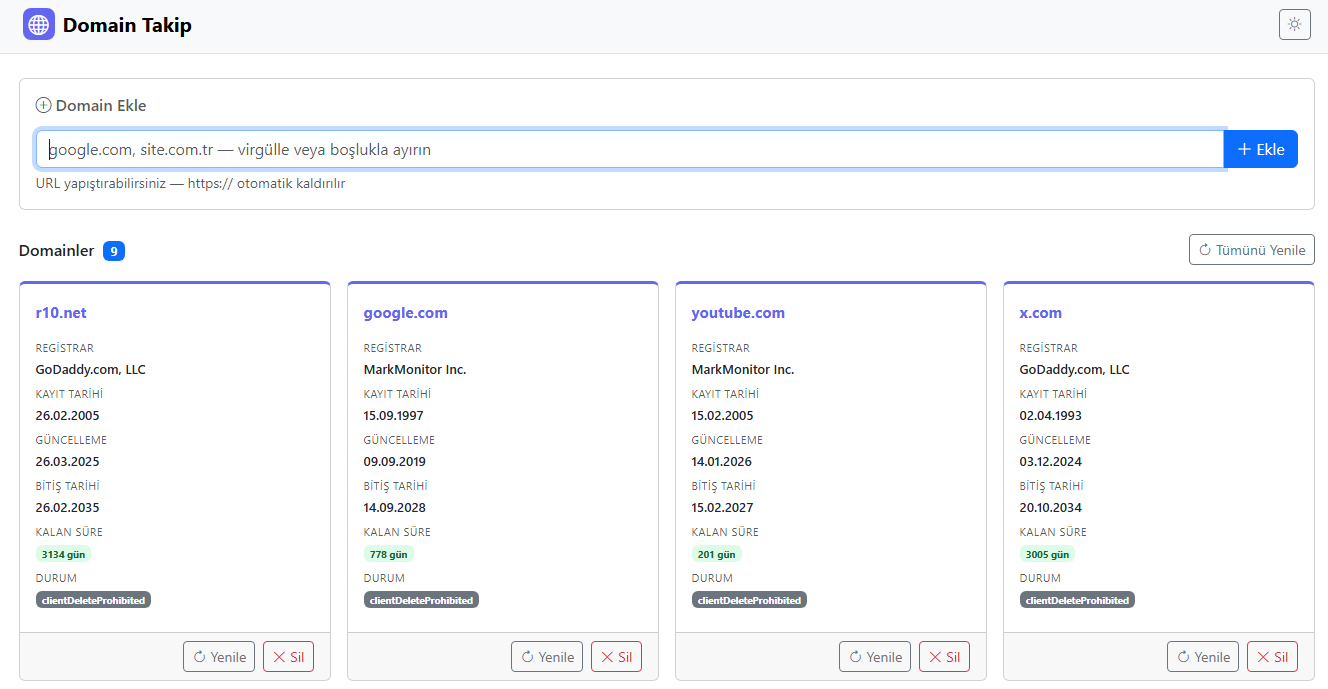Click the Domainler section heading
The image size is (1328, 689).
(x=57, y=251)
